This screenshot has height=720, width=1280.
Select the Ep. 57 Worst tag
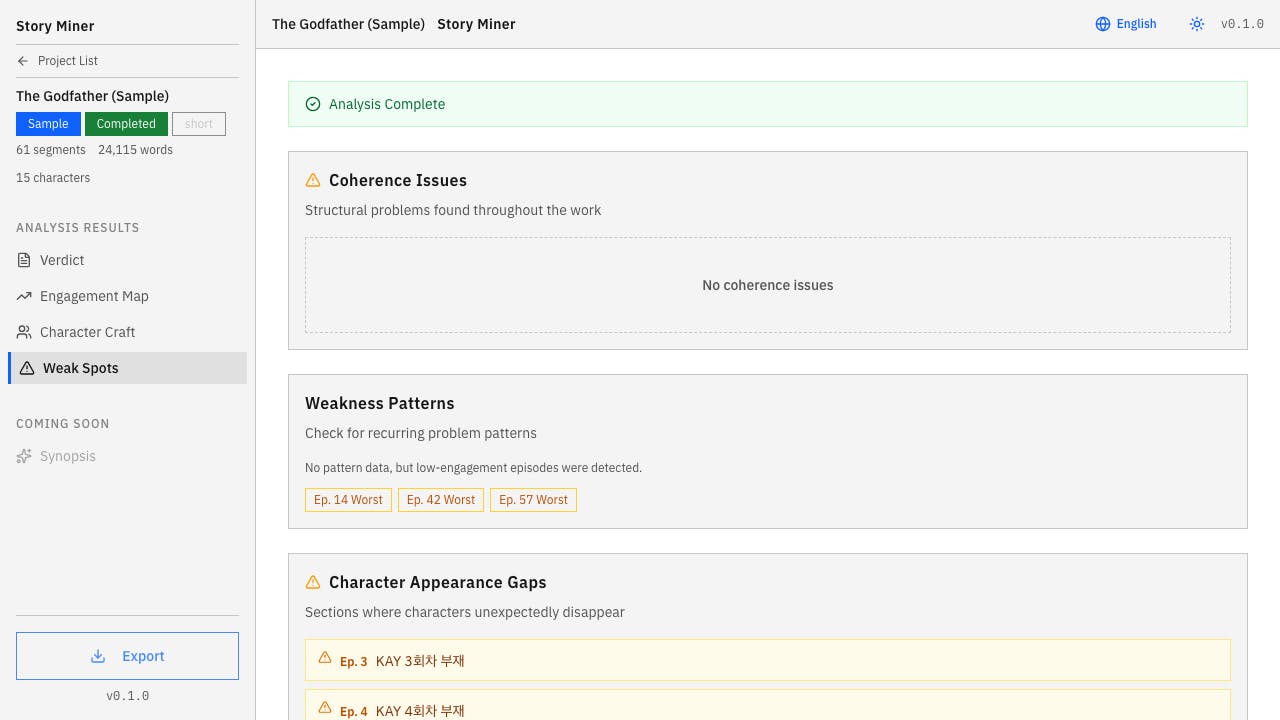point(533,500)
